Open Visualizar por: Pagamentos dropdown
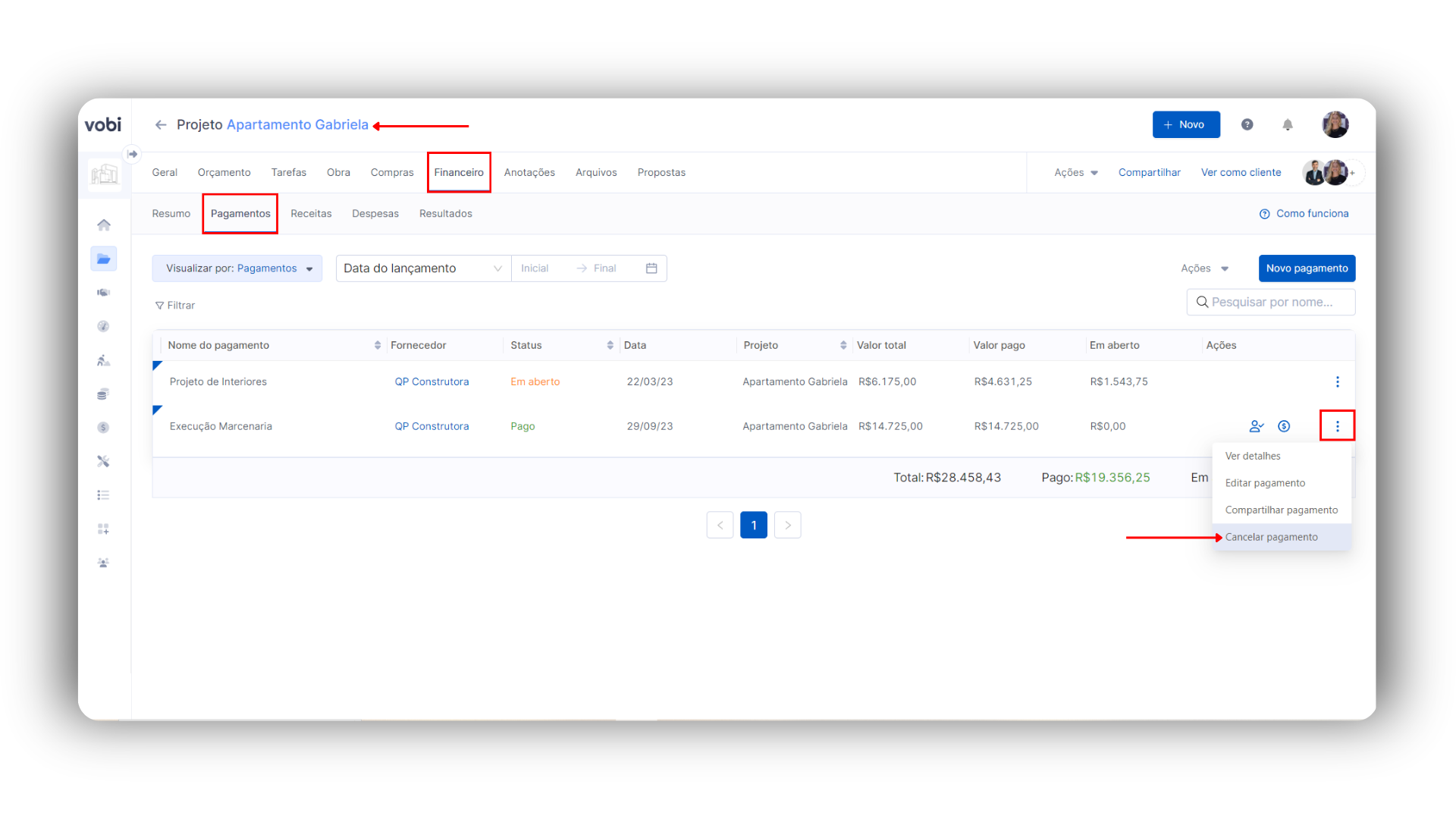The width and height of the screenshot is (1456, 819). tap(237, 268)
